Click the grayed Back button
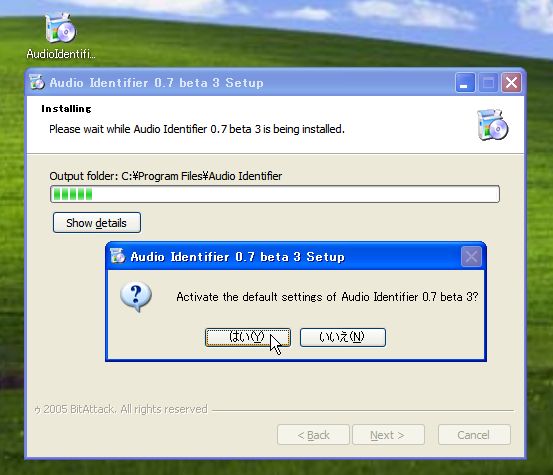553x475 pixels. (314, 435)
